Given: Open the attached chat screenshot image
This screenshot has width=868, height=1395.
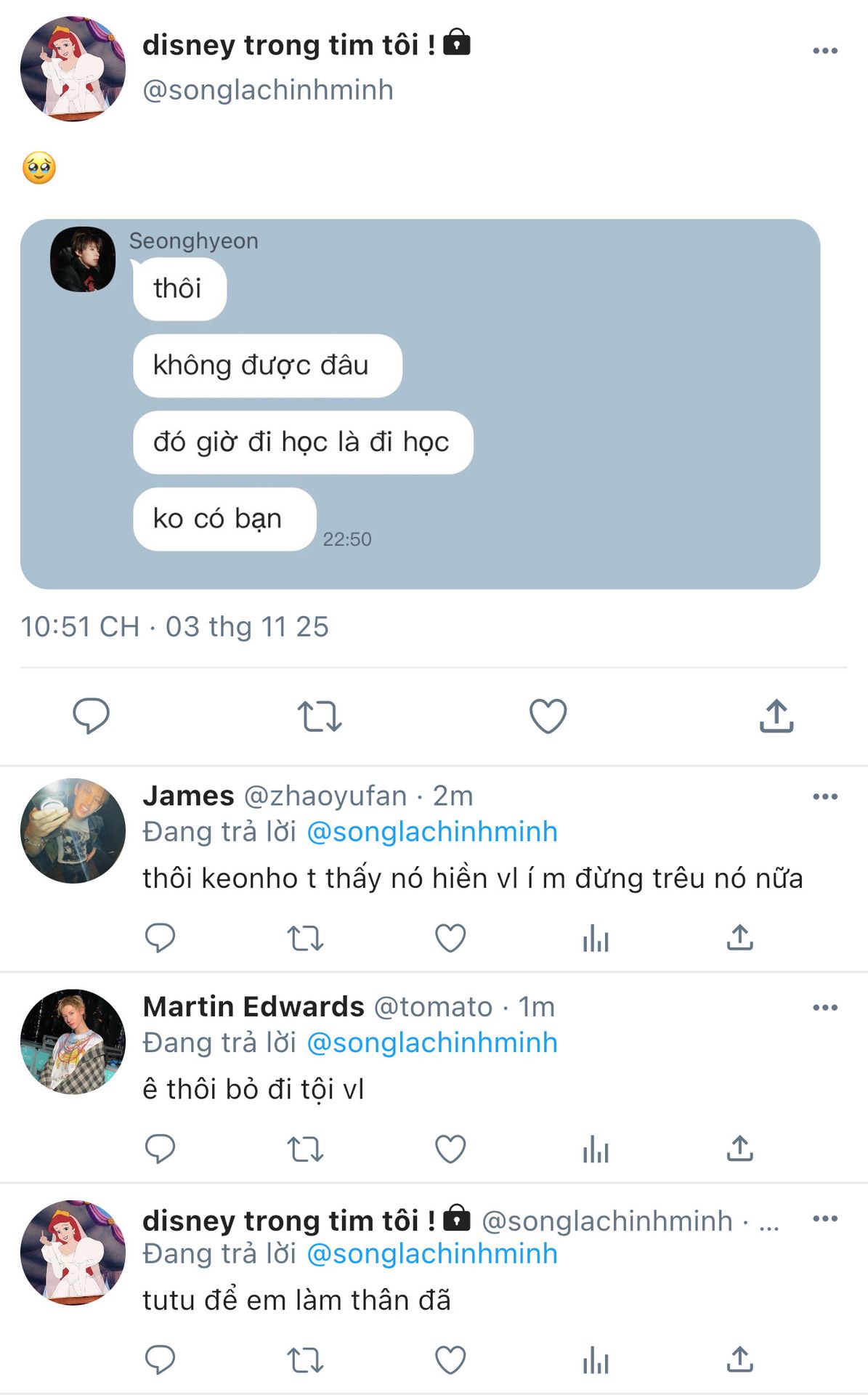Looking at the screenshot, I should point(420,404).
